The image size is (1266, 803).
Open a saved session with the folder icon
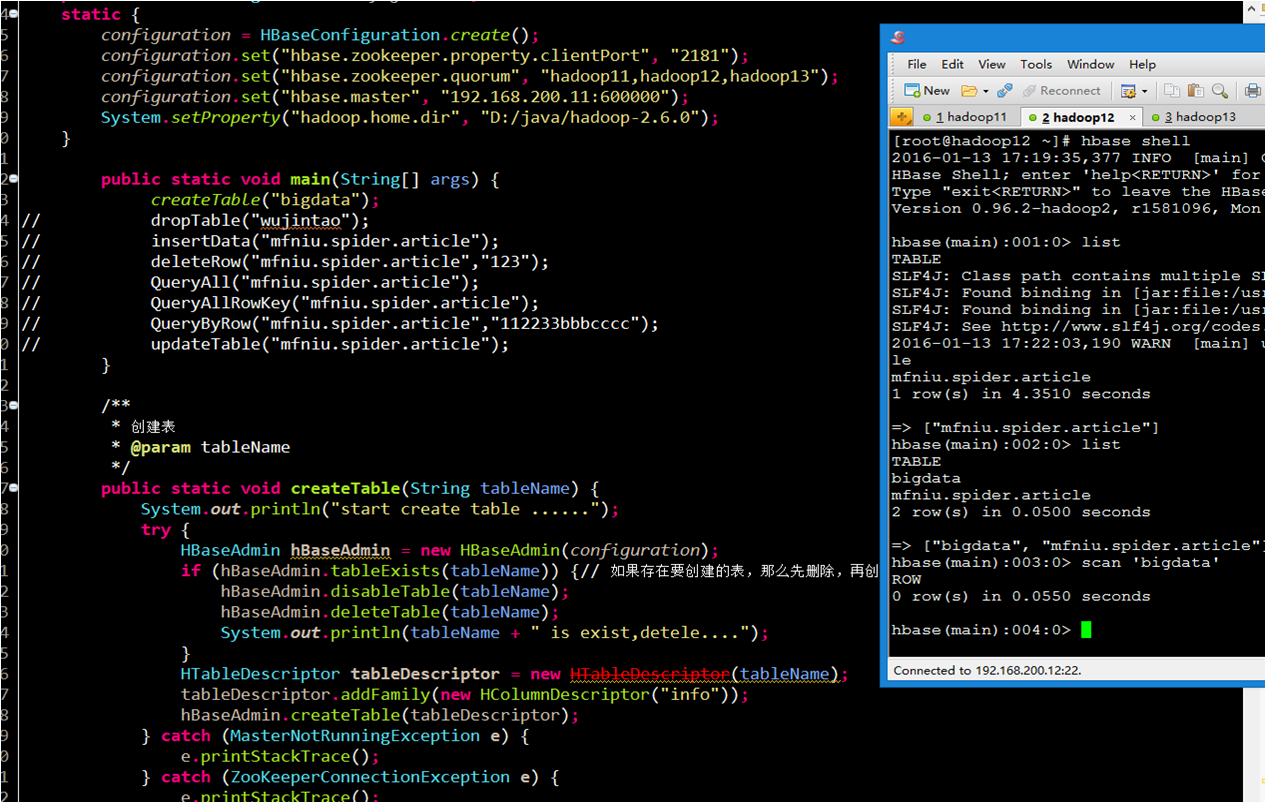[968, 90]
